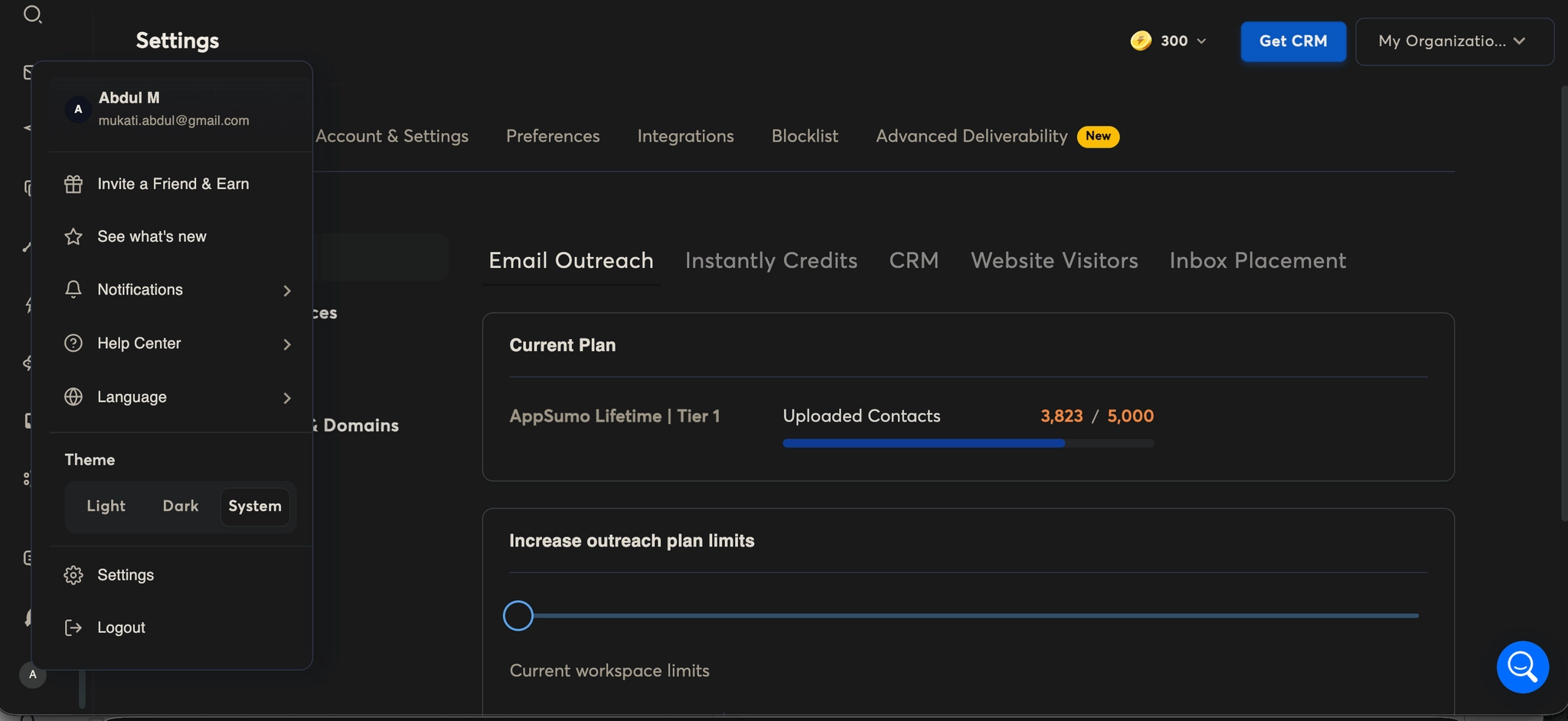Viewport: 1568px width, 721px height.
Task: Click Logout in the account menu
Action: pyautogui.click(x=120, y=627)
